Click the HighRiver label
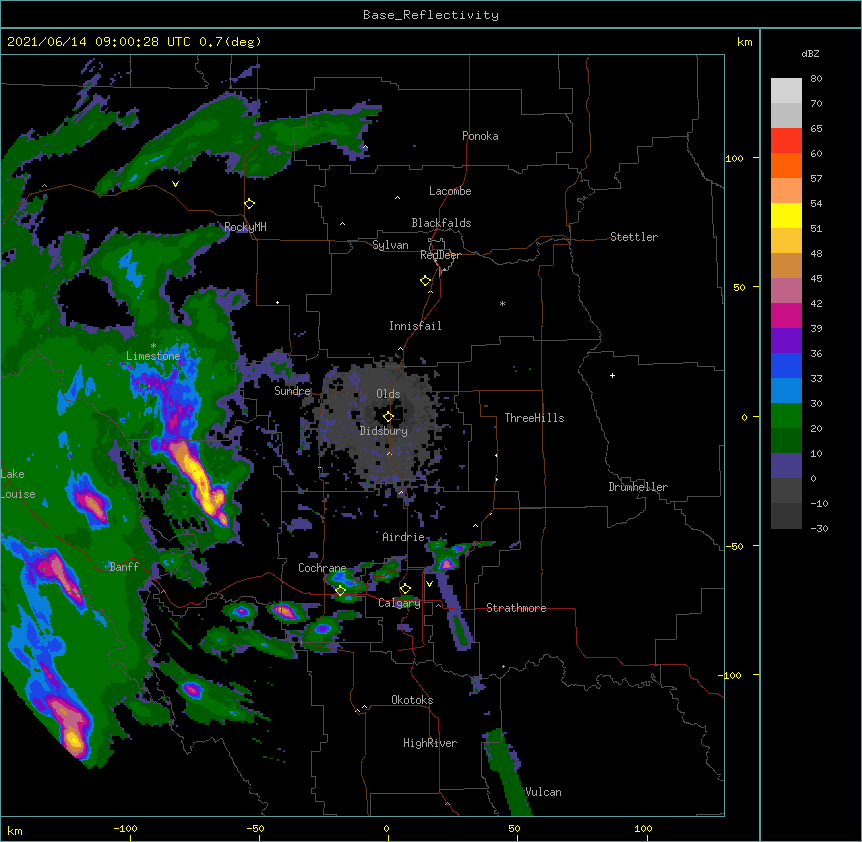862x842 pixels. pyautogui.click(x=430, y=743)
